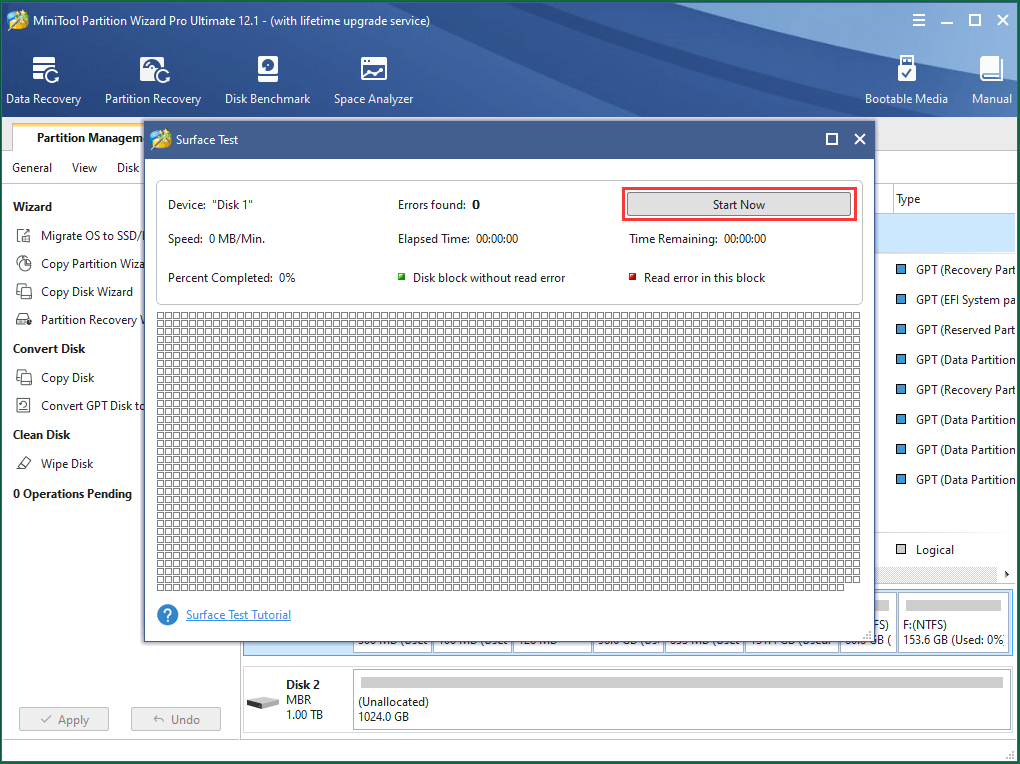The width and height of the screenshot is (1020, 764).
Task: Select the Logical legend entry
Action: pyautogui.click(x=925, y=550)
